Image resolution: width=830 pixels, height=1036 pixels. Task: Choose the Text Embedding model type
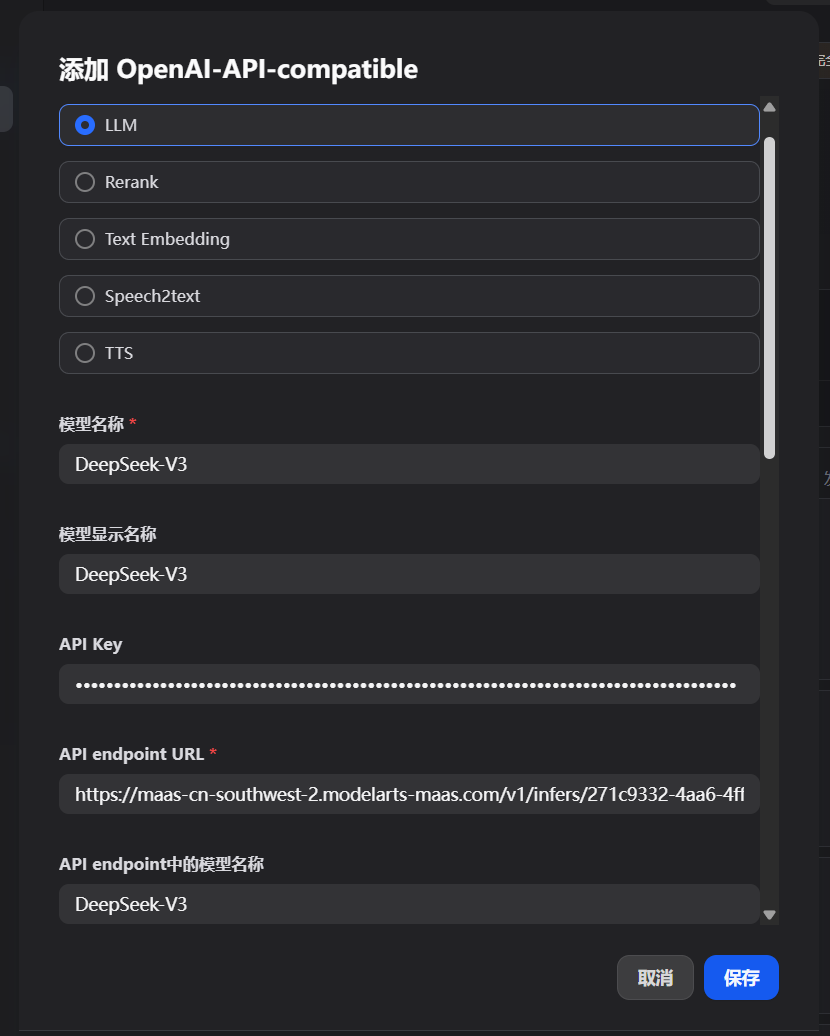pyautogui.click(x=409, y=239)
